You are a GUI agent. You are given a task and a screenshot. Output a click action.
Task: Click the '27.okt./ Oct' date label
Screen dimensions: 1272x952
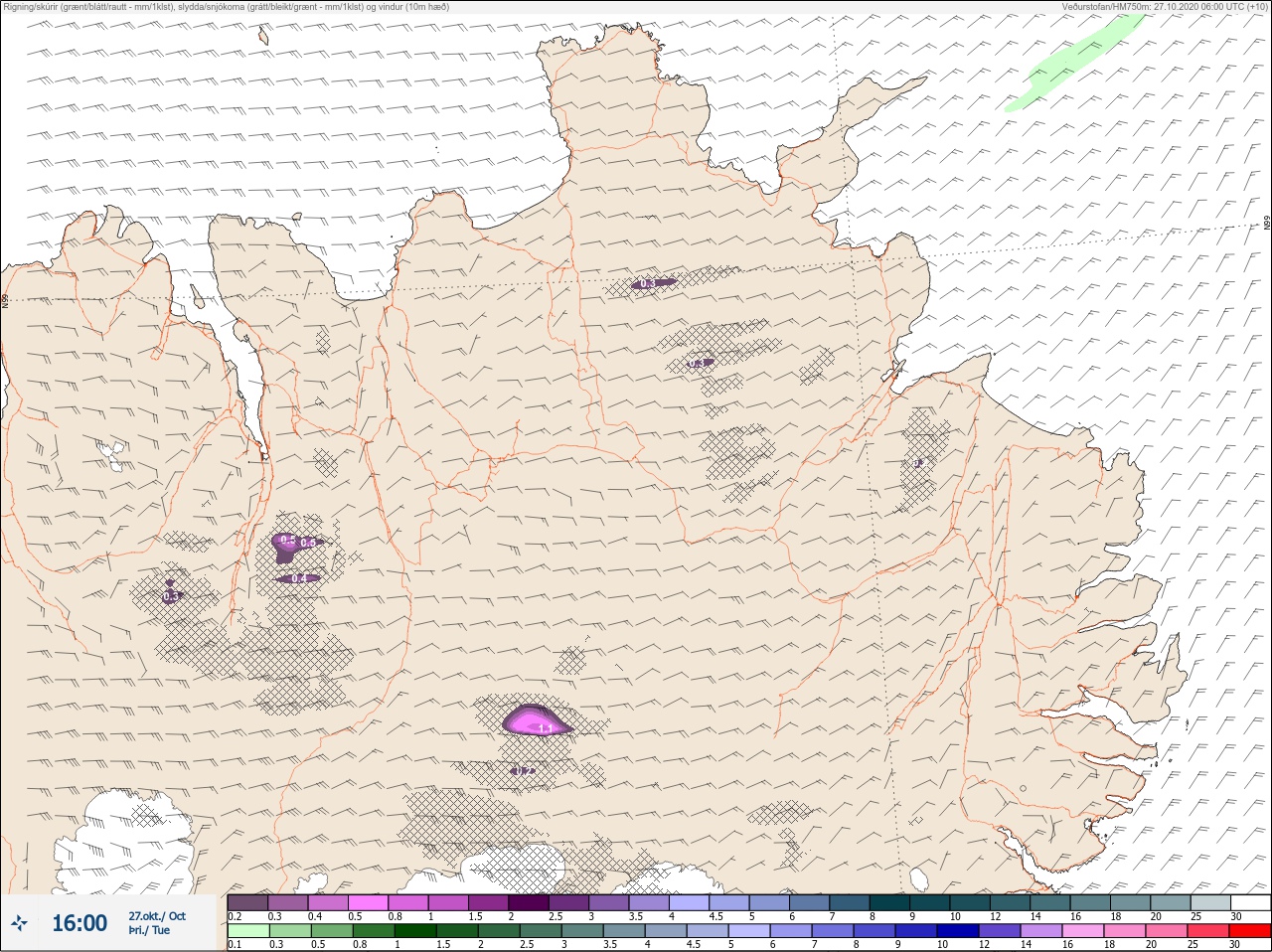[157, 916]
